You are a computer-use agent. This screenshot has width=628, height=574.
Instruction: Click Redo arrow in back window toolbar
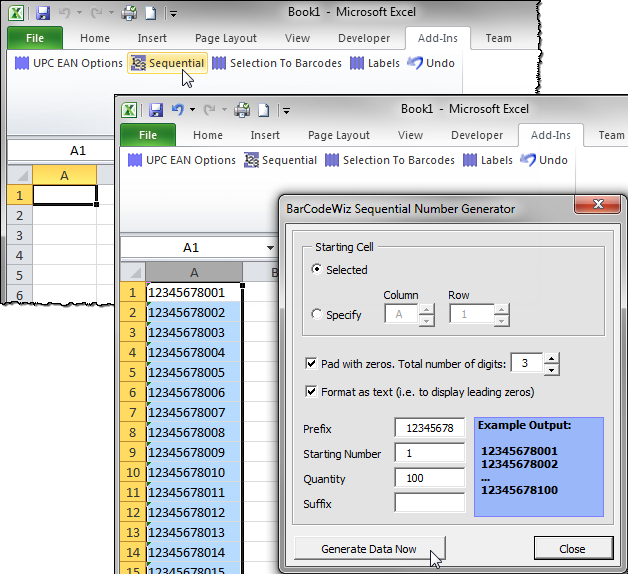point(97,13)
